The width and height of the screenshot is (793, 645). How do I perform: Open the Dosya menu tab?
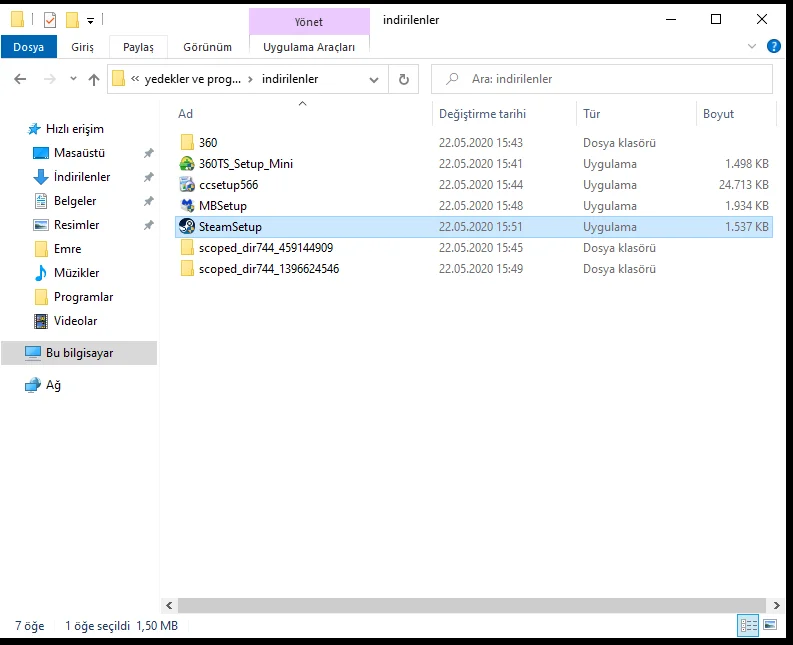pos(28,47)
